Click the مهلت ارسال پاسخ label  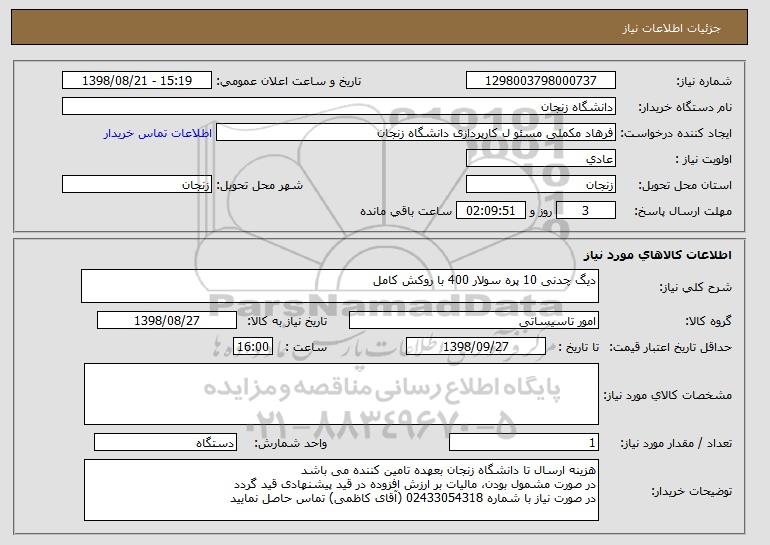683,211
